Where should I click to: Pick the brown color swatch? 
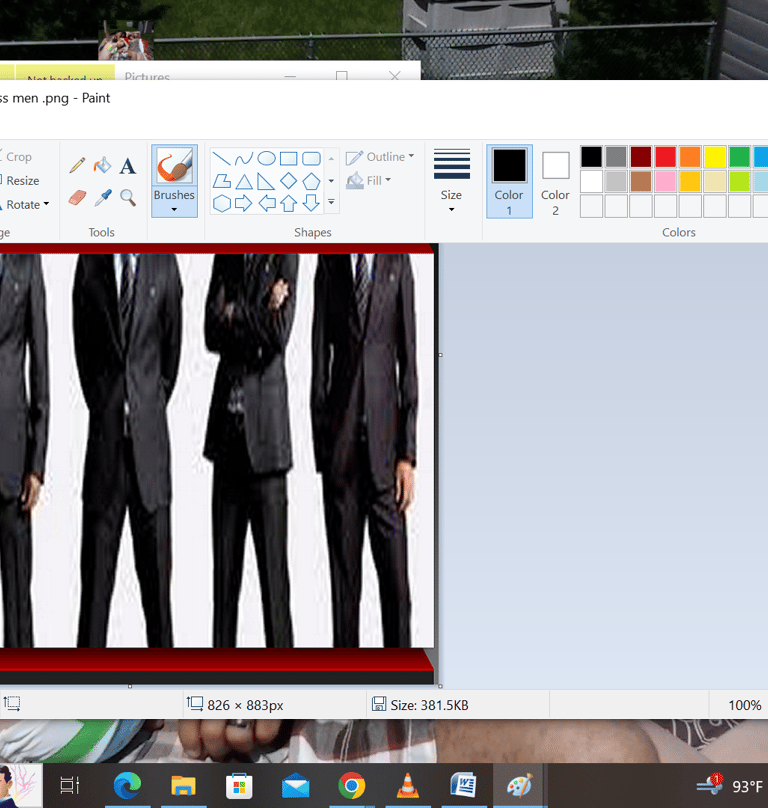pos(641,181)
